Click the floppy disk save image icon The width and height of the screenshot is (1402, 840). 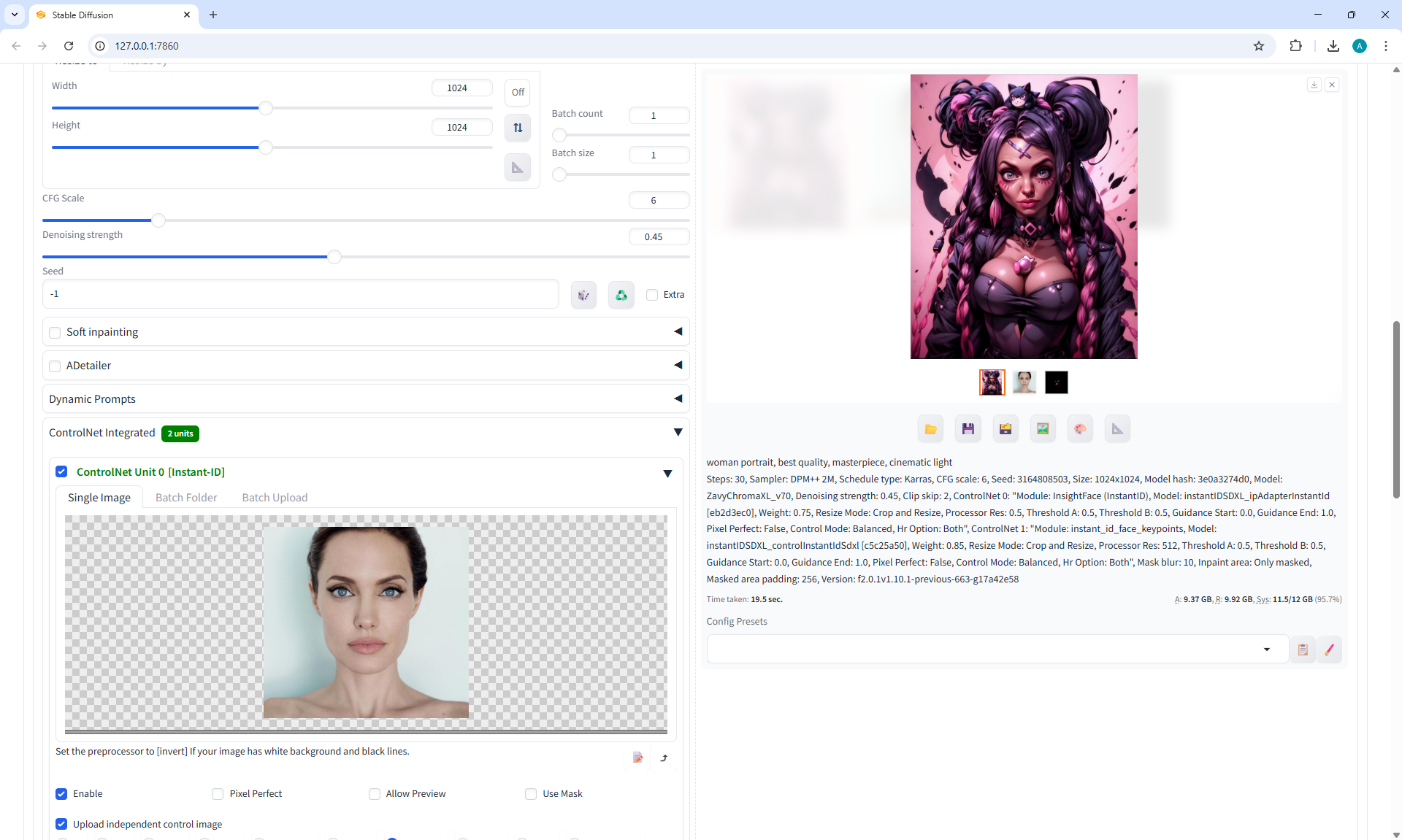(x=968, y=429)
